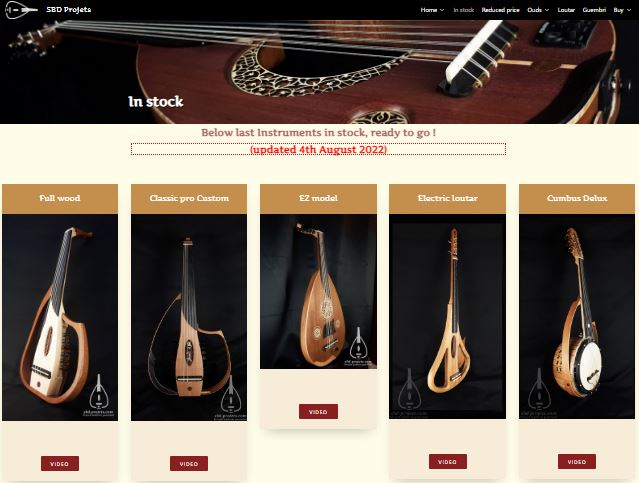The height and width of the screenshot is (483, 639).
Task: Open the E2 model oud image
Action: (x=318, y=291)
